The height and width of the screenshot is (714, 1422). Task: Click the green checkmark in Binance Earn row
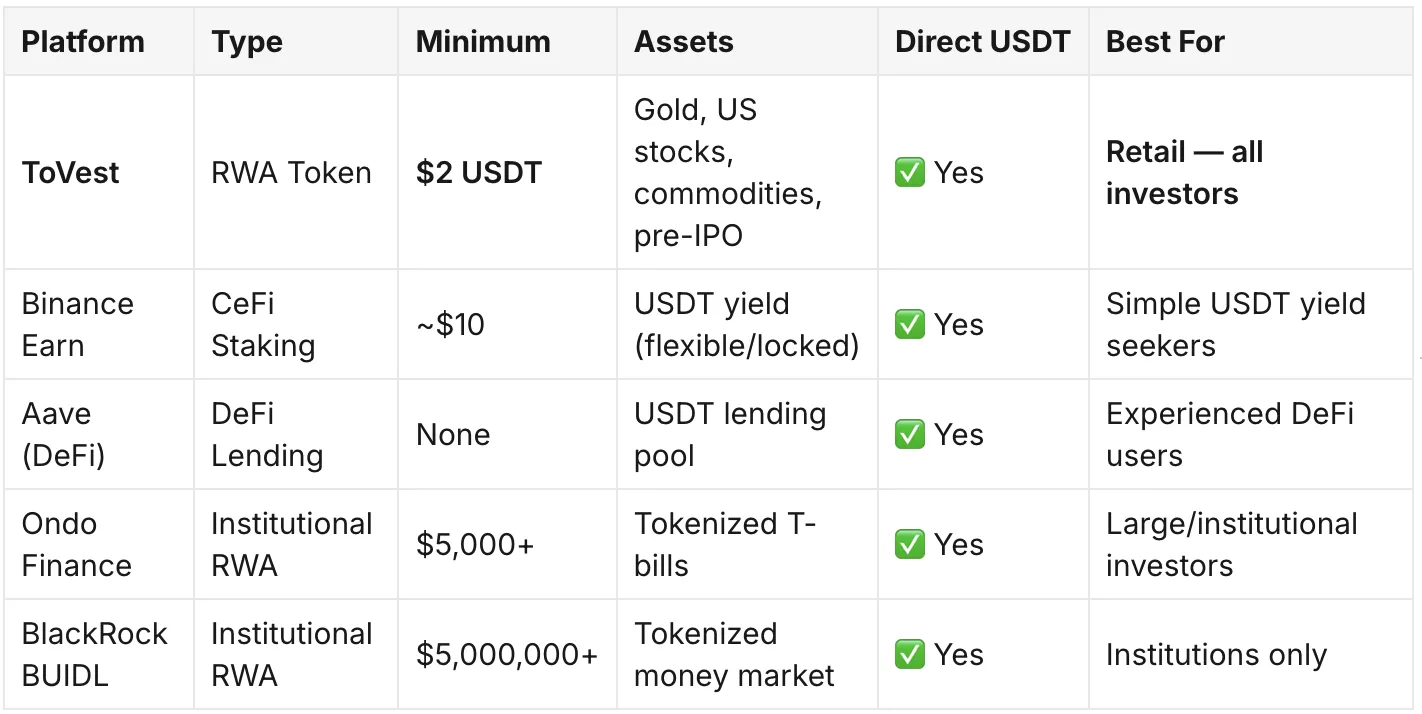tap(910, 325)
